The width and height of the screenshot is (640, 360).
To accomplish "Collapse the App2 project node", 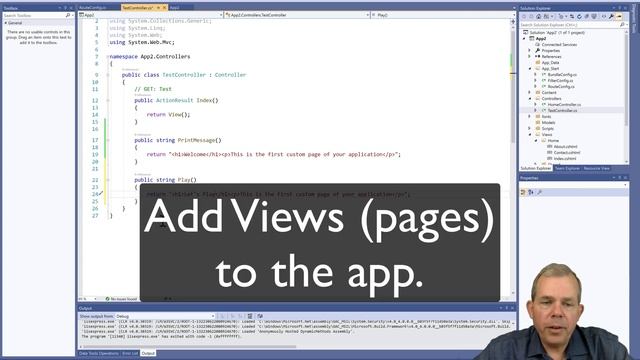I will tap(524, 38).
